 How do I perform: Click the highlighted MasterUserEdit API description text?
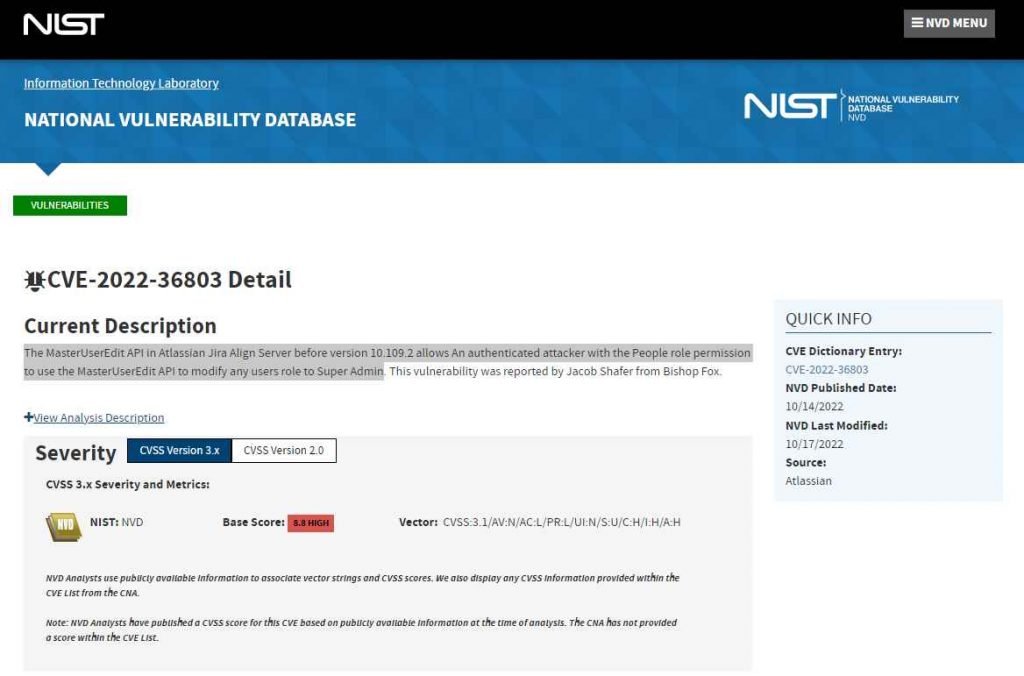pos(388,362)
